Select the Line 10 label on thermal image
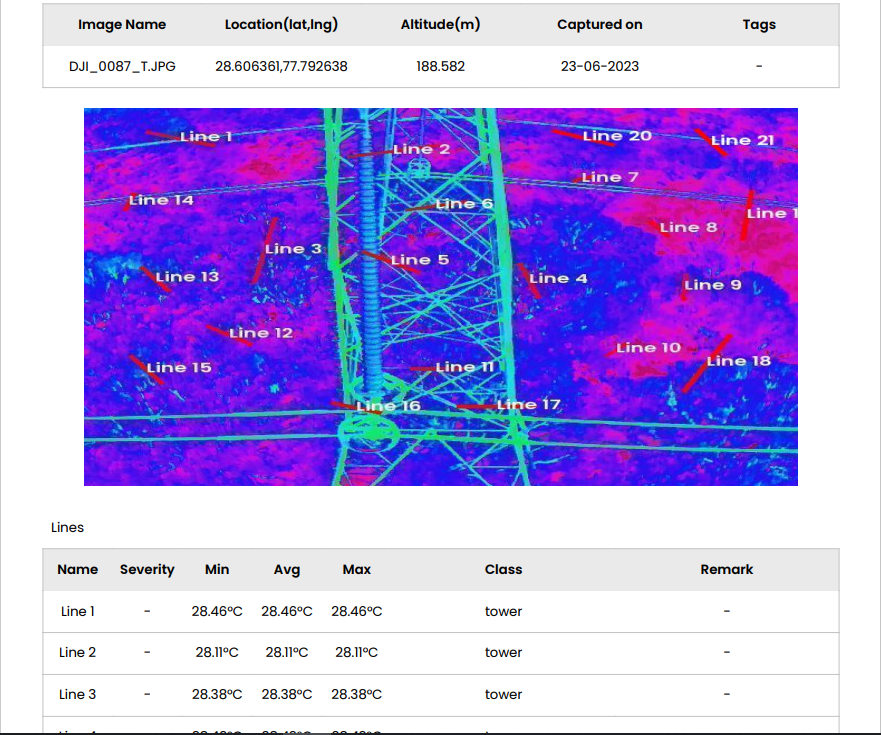The height and width of the screenshot is (735, 881). (x=648, y=348)
